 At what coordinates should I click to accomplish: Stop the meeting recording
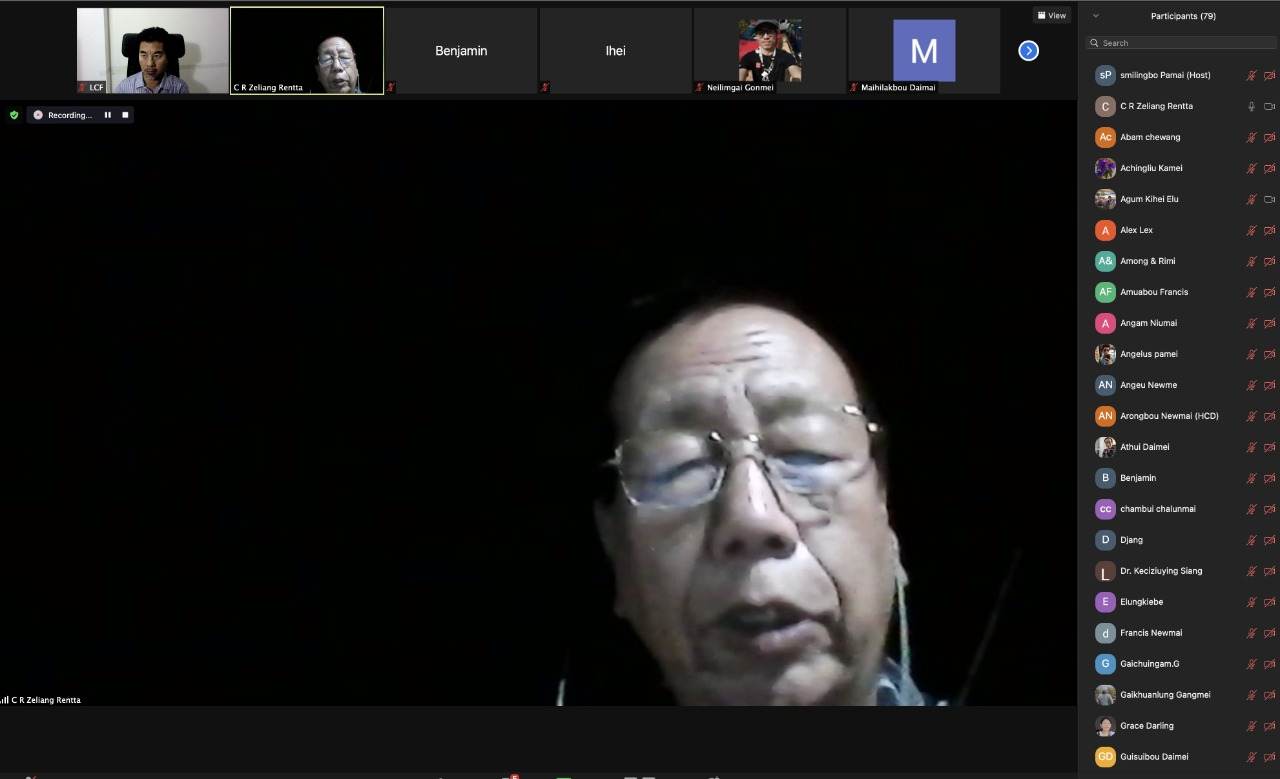(x=125, y=115)
